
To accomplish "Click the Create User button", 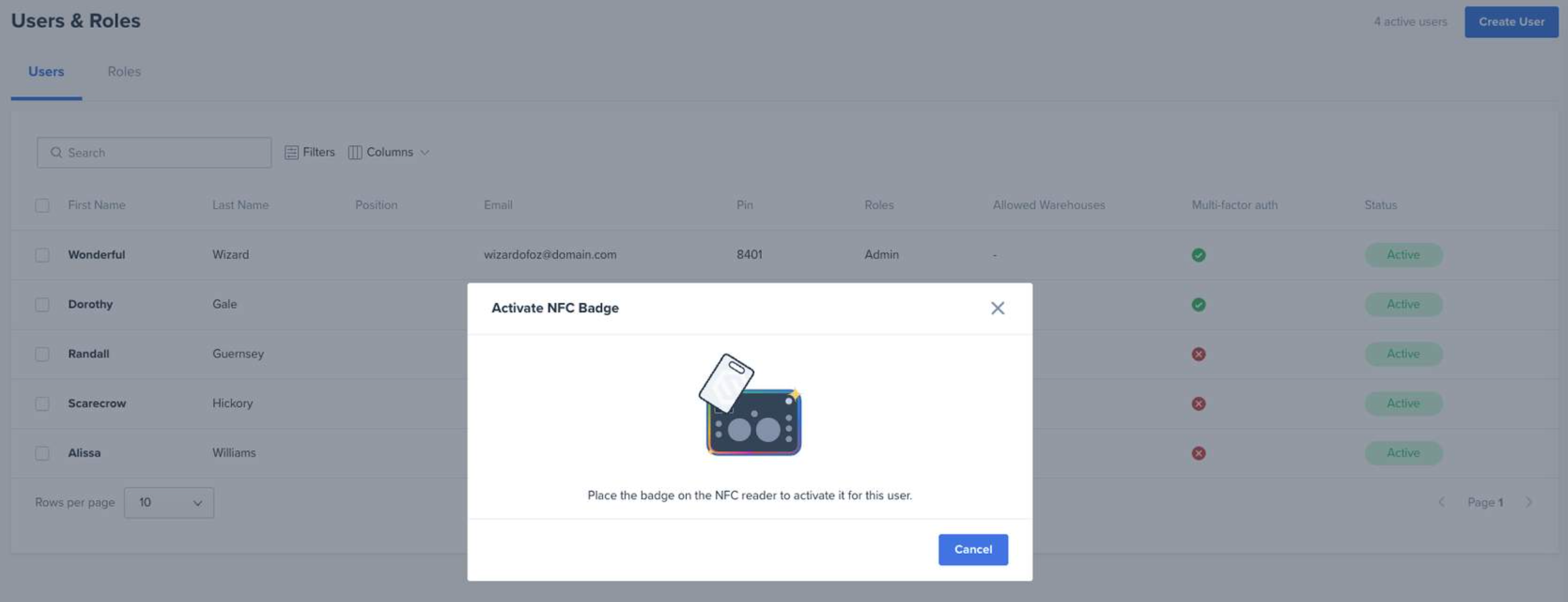I will coord(1511,22).
